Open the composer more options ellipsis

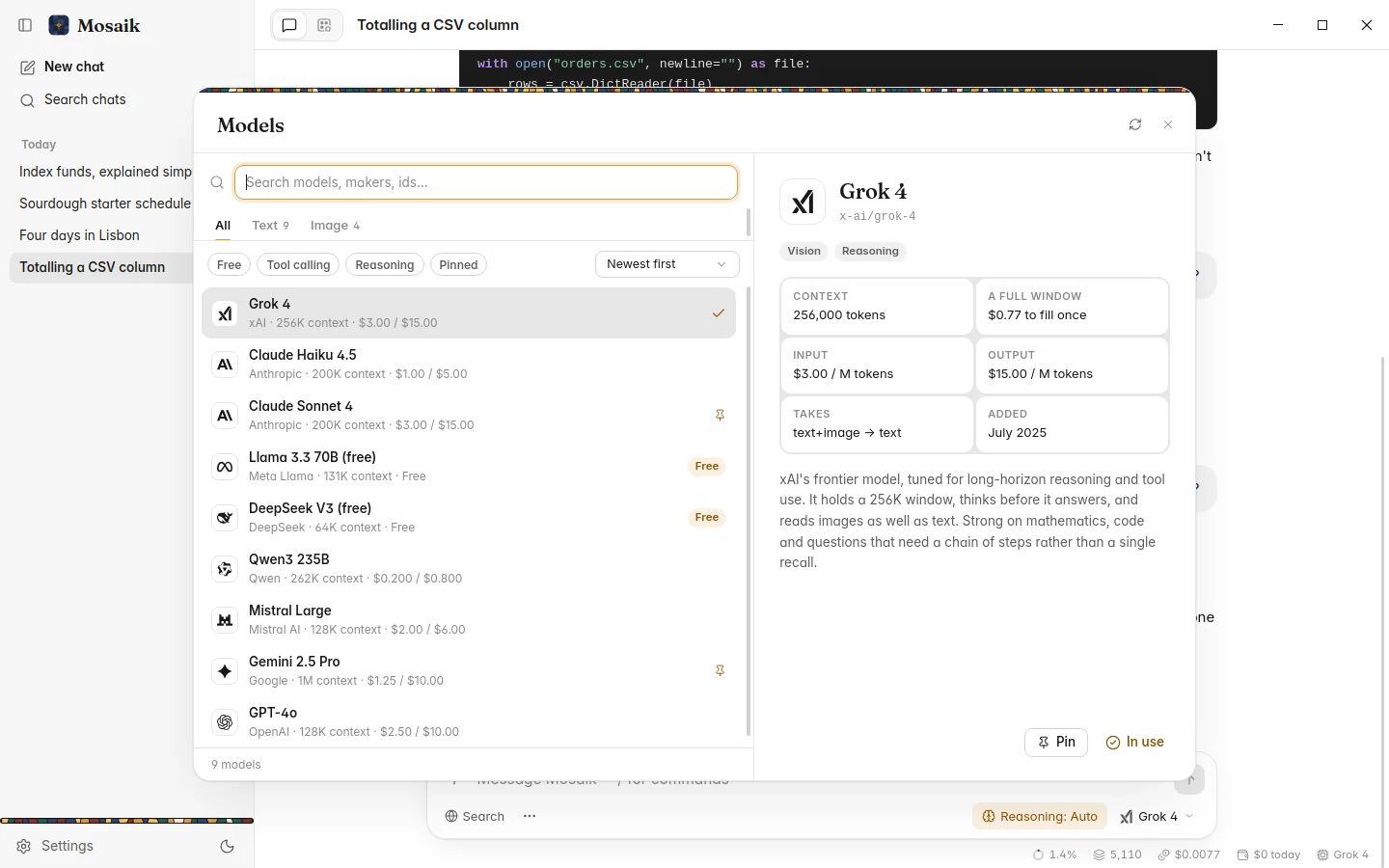pos(530,816)
